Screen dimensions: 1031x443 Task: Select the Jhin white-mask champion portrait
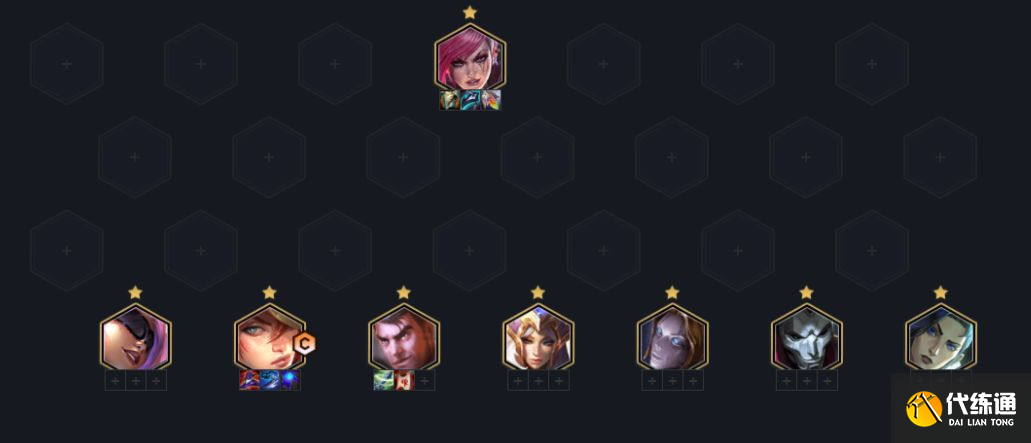[x=806, y=337]
